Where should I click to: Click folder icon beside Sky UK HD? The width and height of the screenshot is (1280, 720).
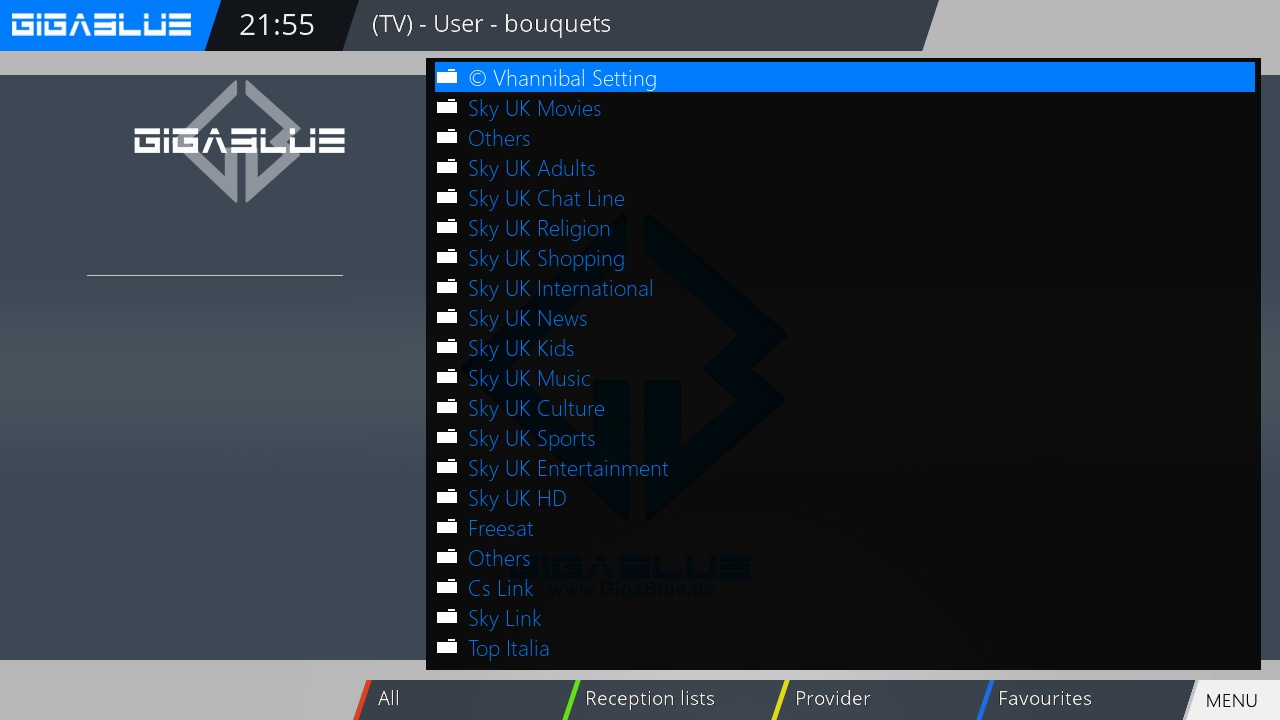(447, 497)
